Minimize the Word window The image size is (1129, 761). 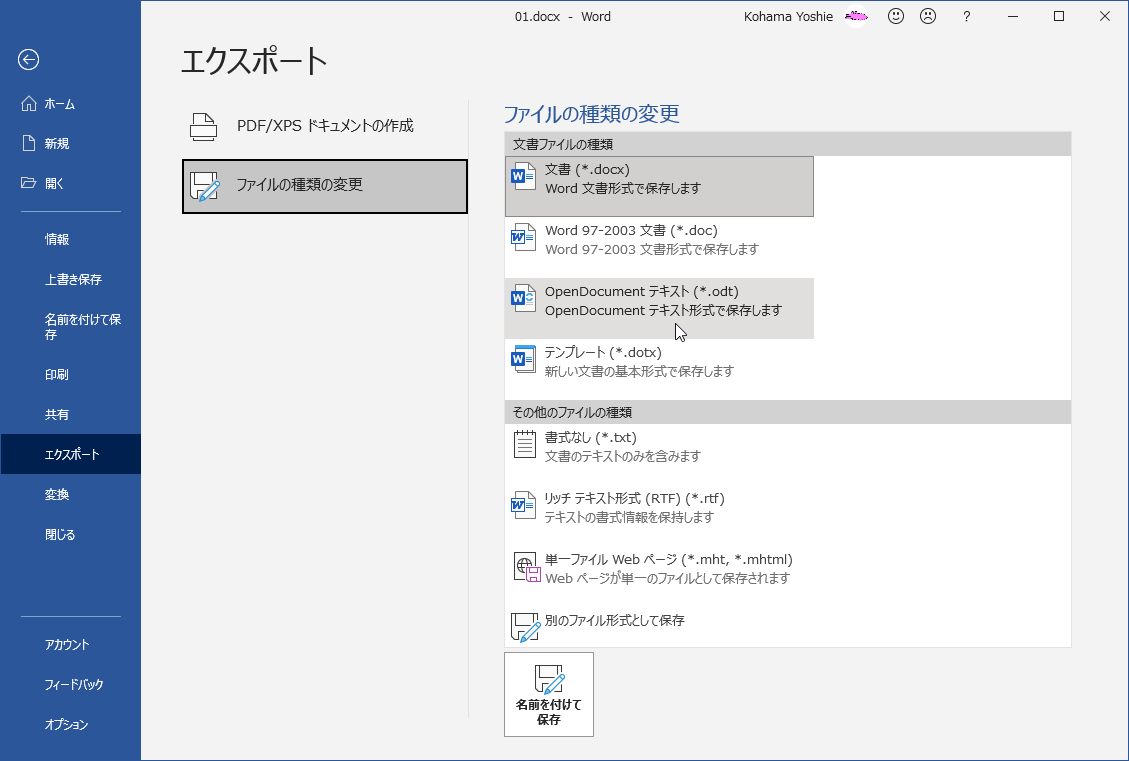[x=1013, y=16]
